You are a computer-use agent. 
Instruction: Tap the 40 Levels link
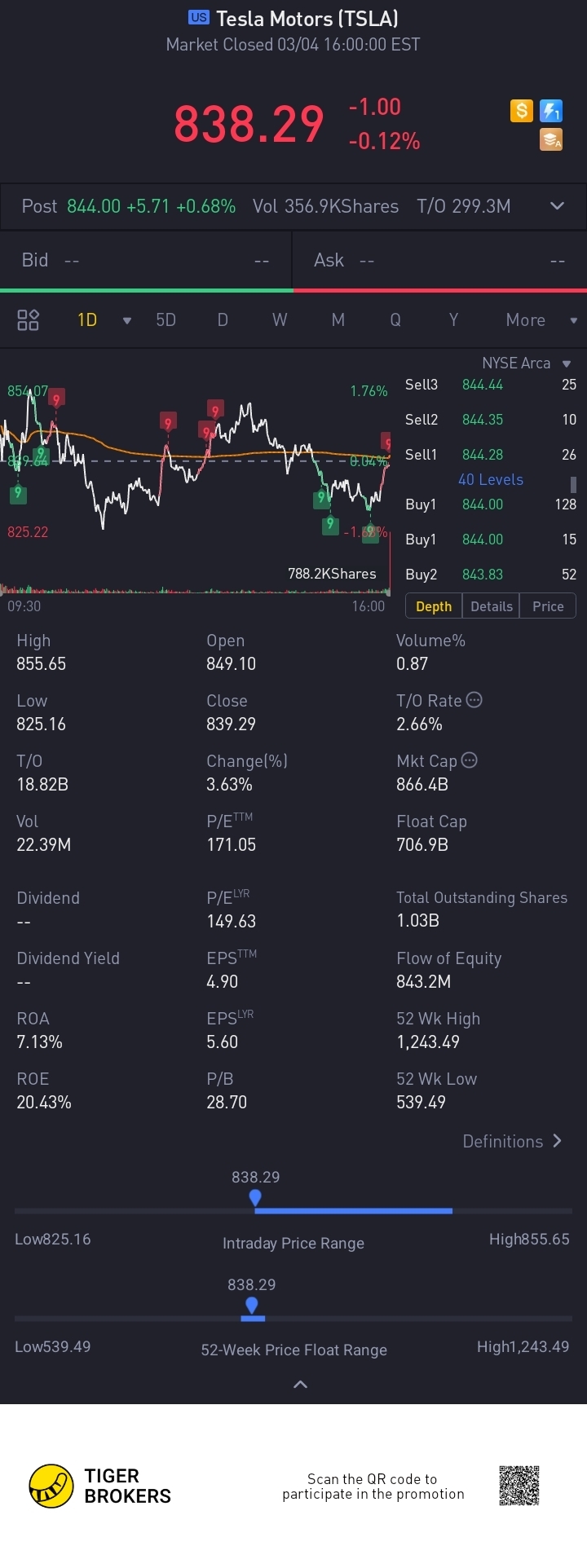pyautogui.click(x=491, y=479)
